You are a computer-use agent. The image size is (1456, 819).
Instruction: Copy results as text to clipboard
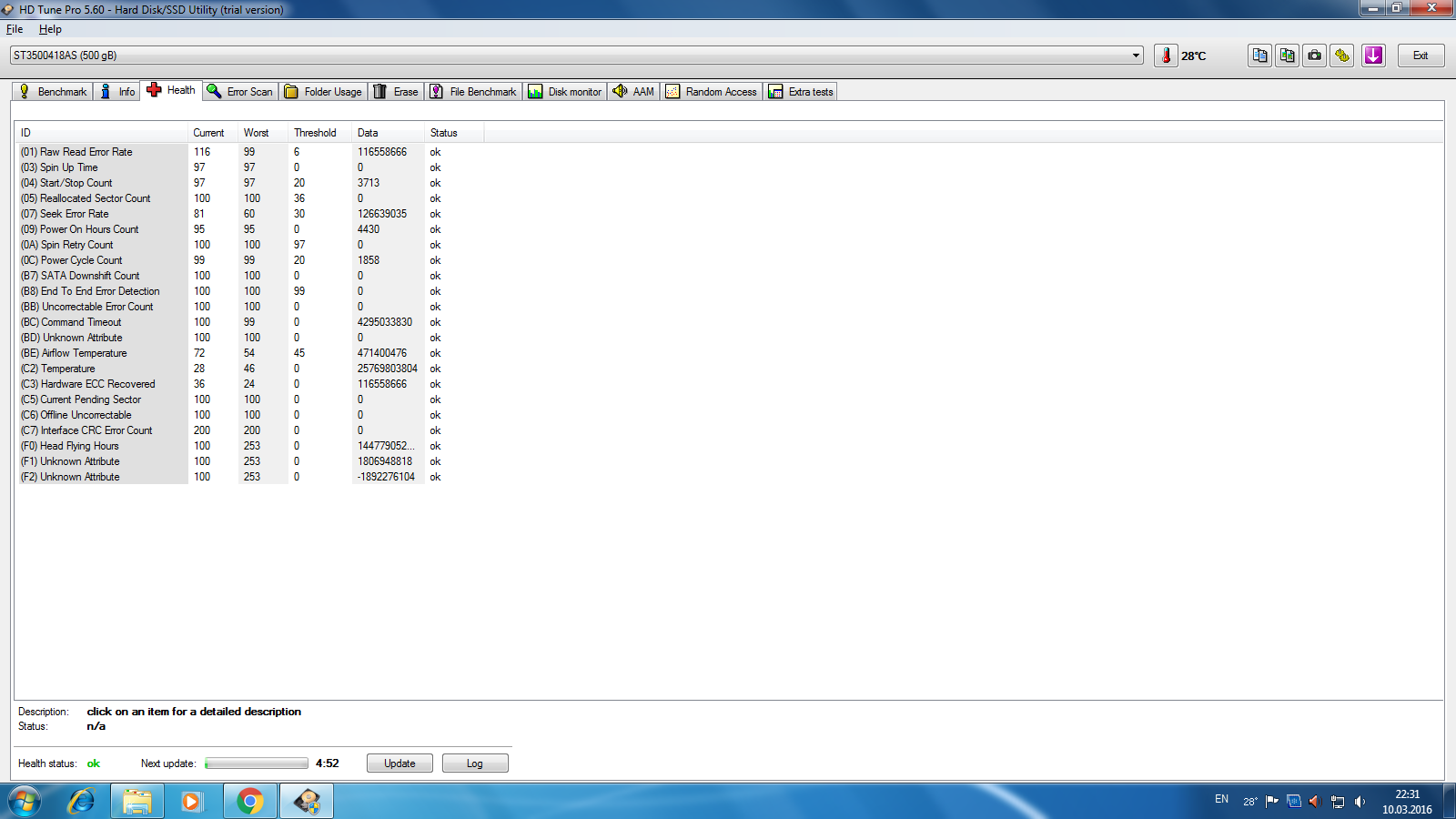[1259, 56]
